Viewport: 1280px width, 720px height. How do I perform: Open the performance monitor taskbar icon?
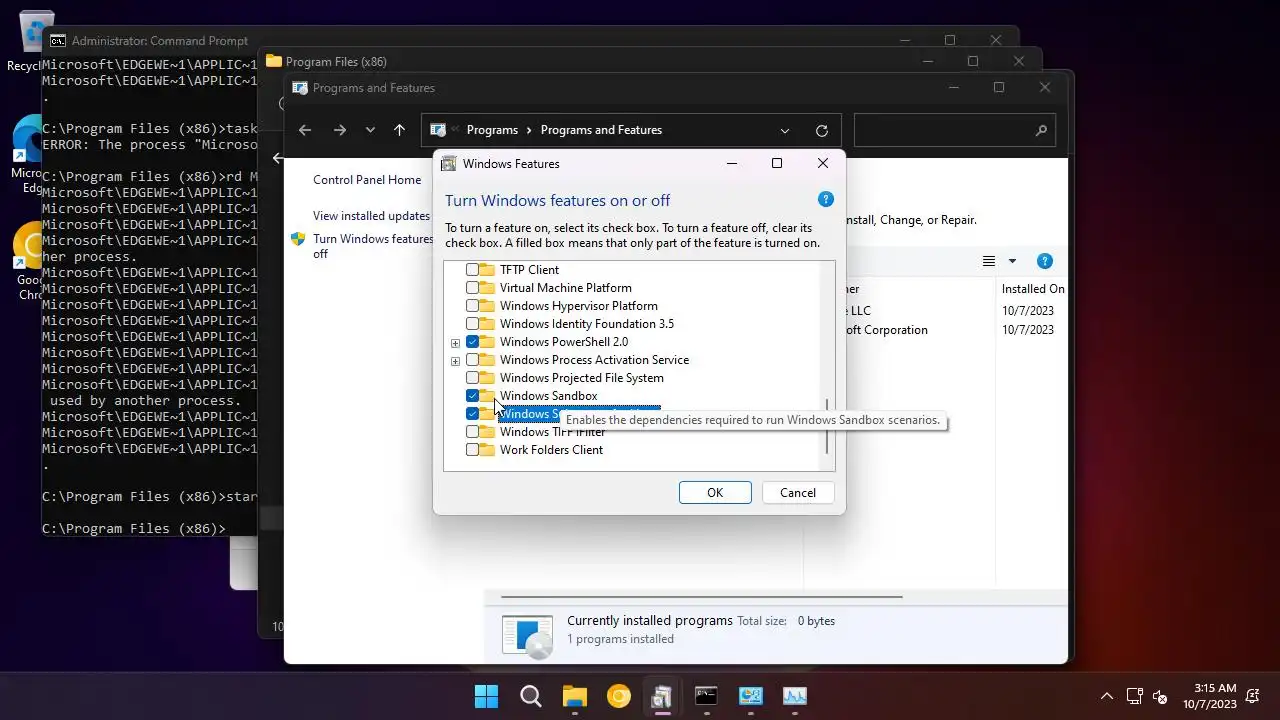pos(795,696)
